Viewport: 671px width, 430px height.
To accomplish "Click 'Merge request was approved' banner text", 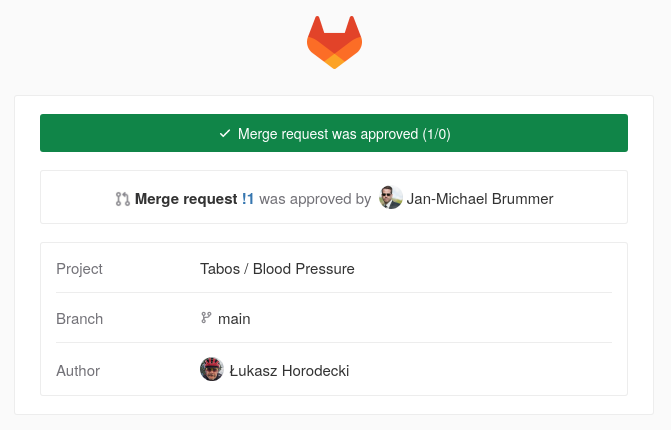I will tap(328, 134).
